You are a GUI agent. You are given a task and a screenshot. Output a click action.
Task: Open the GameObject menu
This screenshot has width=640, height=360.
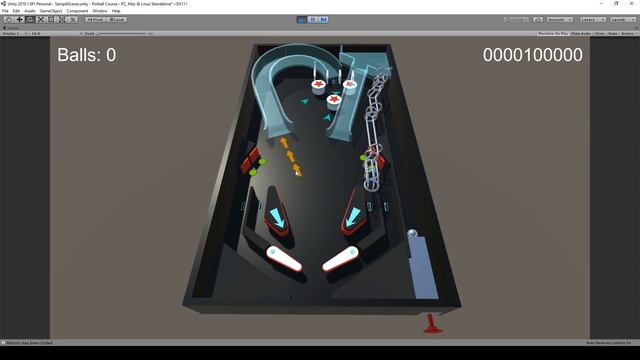[51, 11]
